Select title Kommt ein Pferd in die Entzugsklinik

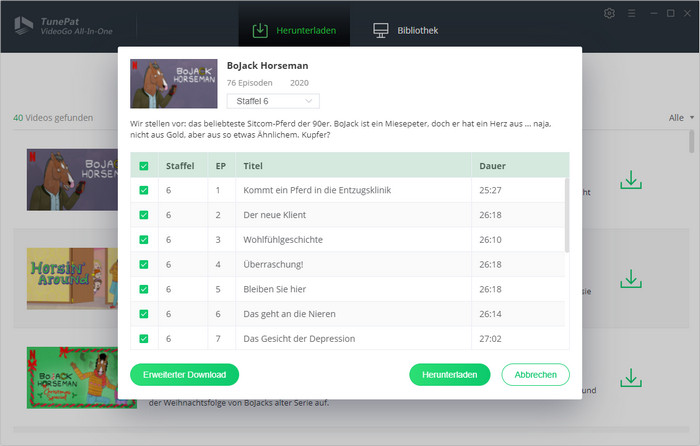coord(317,190)
